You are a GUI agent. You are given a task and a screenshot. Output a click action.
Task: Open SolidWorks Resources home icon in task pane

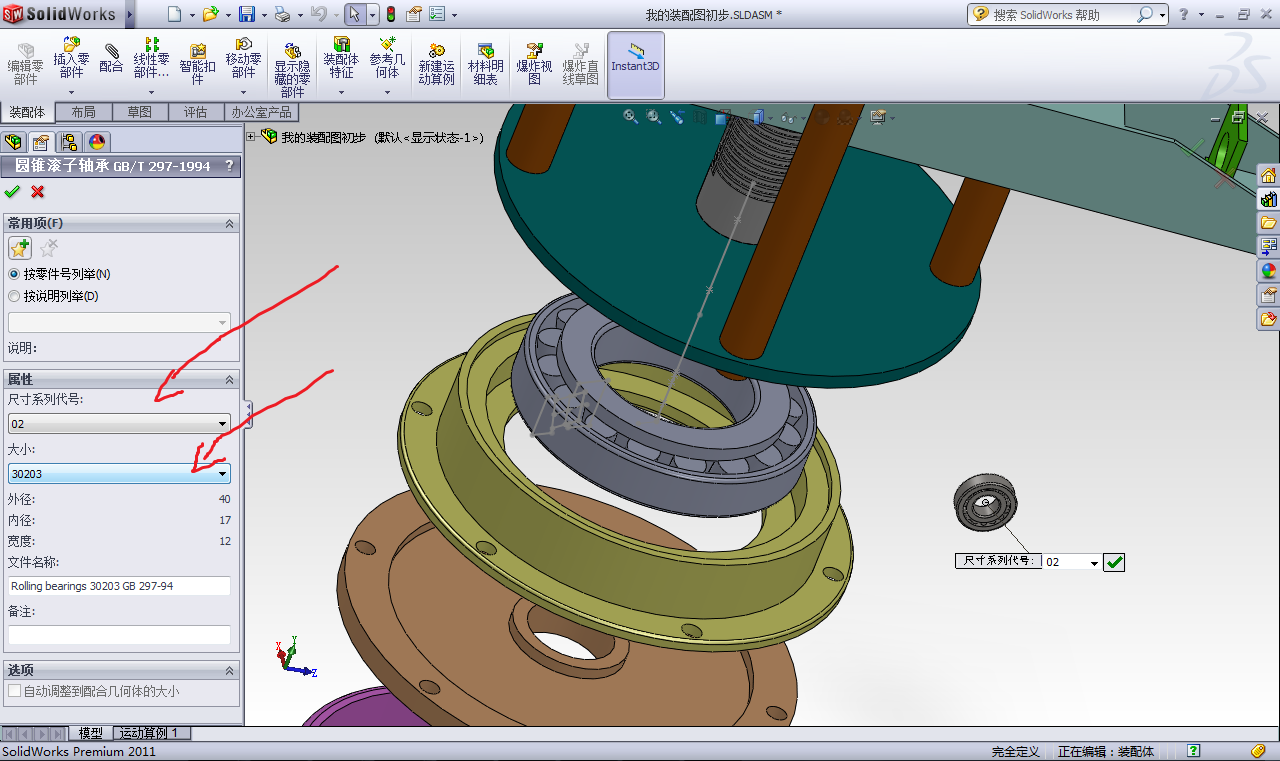1269,175
